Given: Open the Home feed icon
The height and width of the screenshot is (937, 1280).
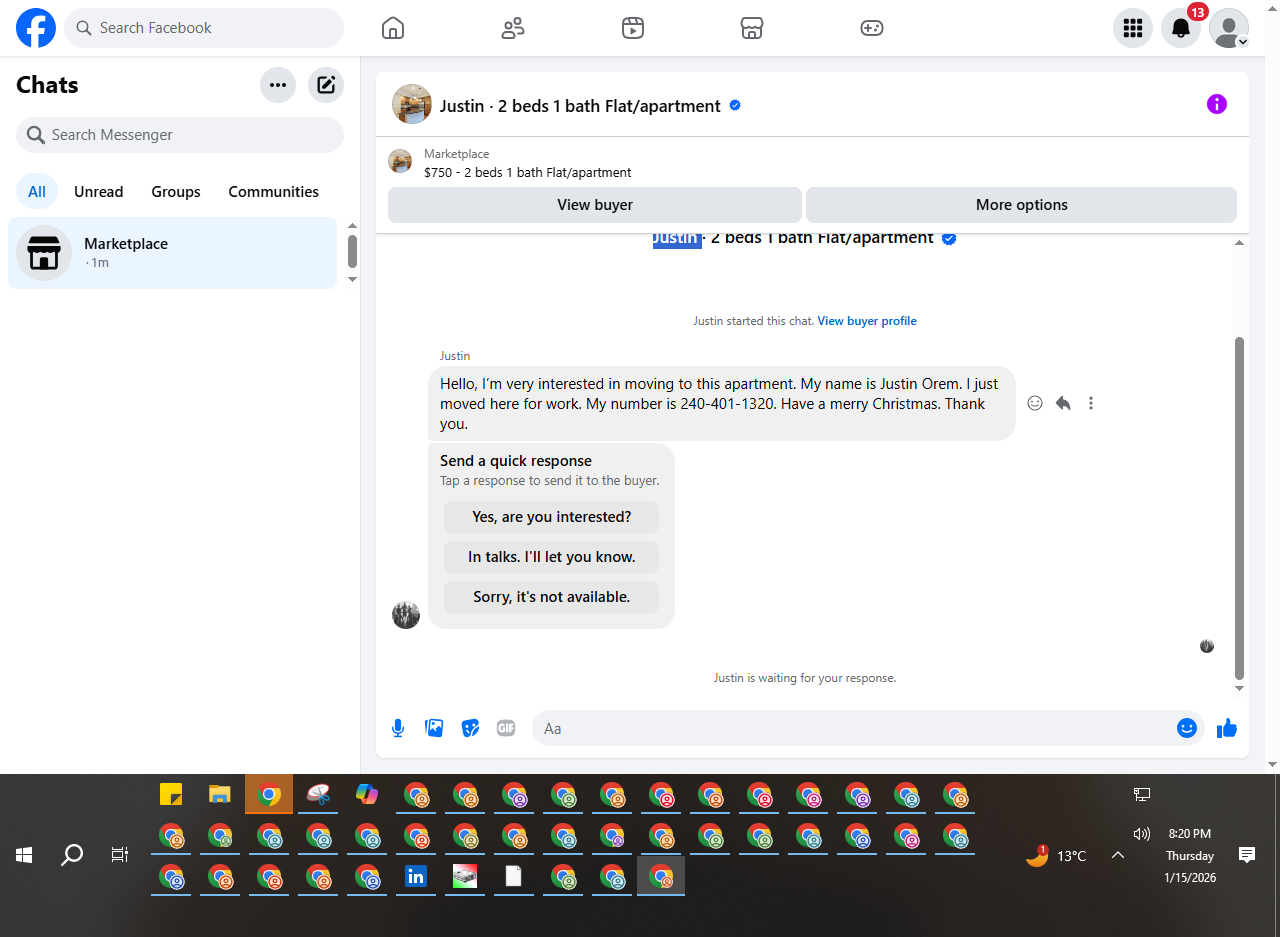Looking at the screenshot, I should click(x=393, y=28).
